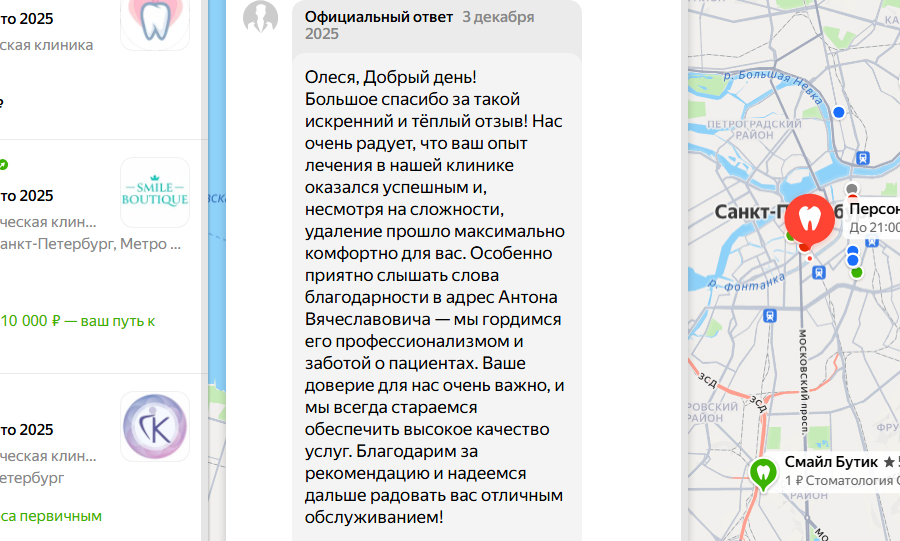Screen dimensions: 900x541
Task: Click the small red dot below tooth pin
Action: (x=810, y=259)
